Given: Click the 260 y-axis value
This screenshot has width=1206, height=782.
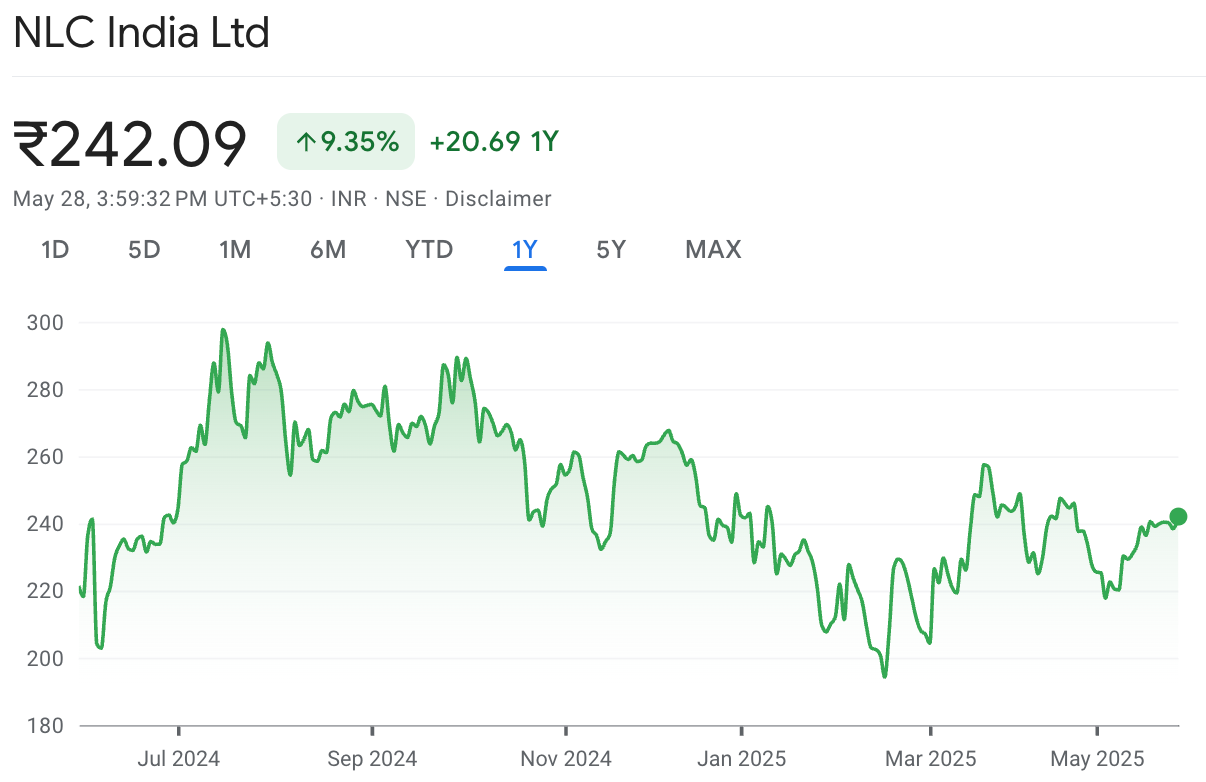Looking at the screenshot, I should tap(45, 457).
